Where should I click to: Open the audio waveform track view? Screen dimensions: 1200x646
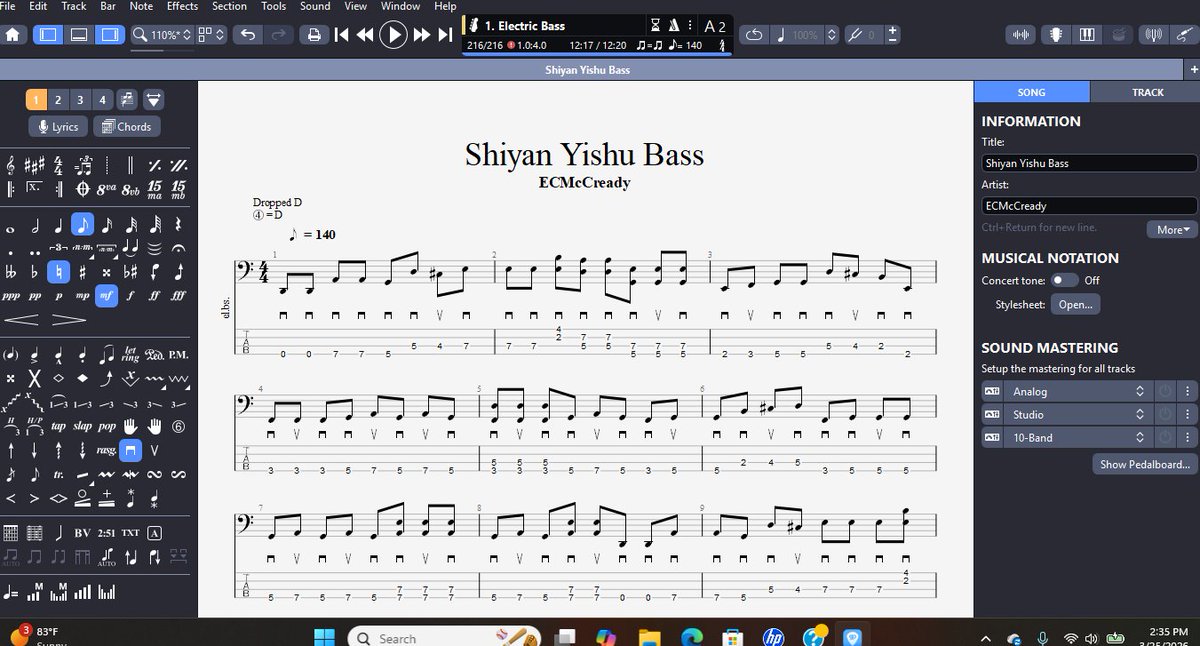pos(1022,35)
